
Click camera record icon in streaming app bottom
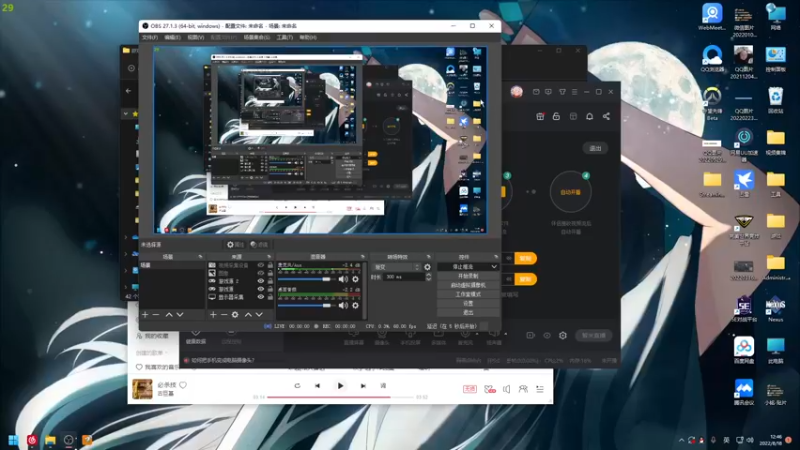click(x=531, y=335)
